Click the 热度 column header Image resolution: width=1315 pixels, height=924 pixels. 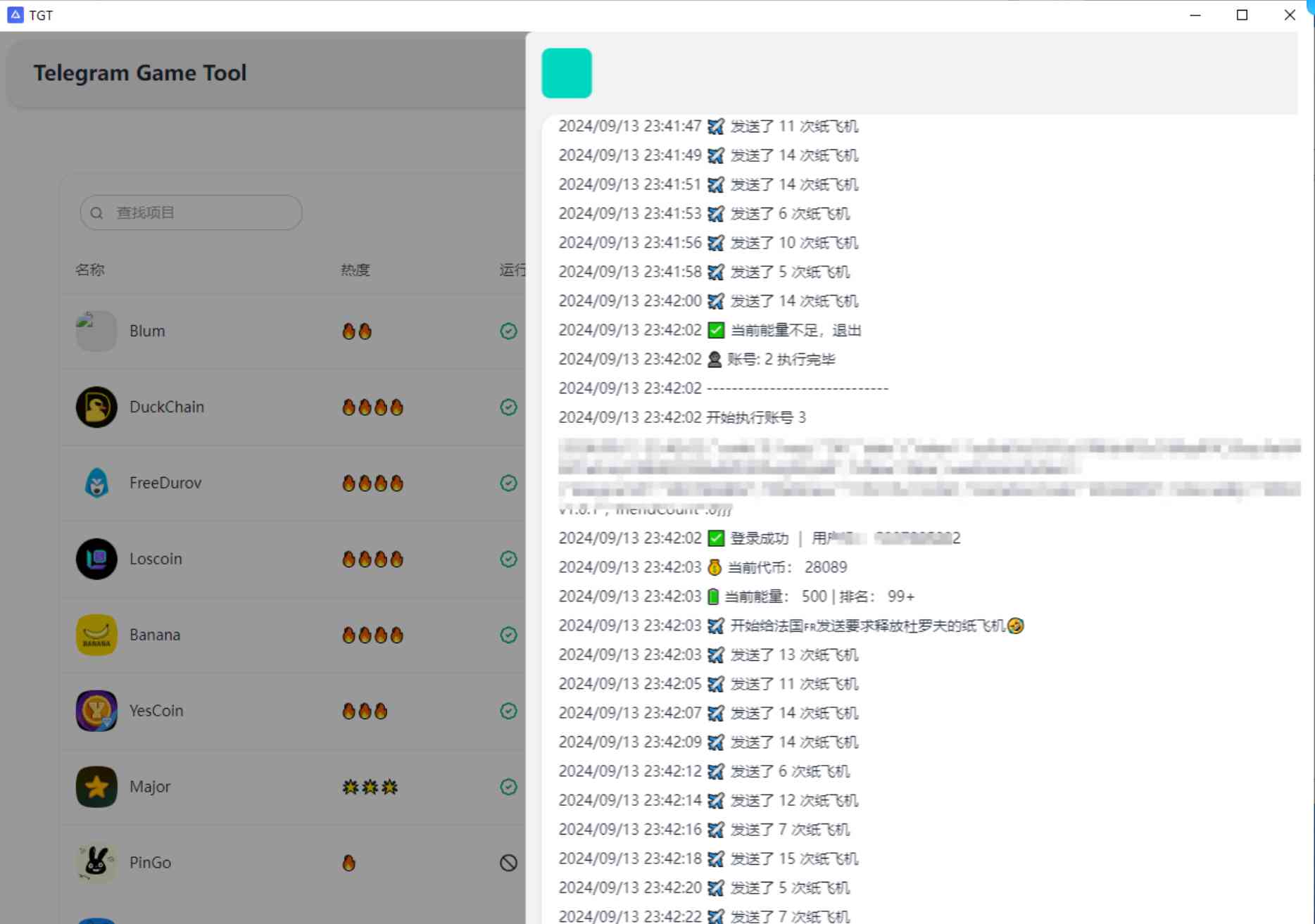(356, 270)
